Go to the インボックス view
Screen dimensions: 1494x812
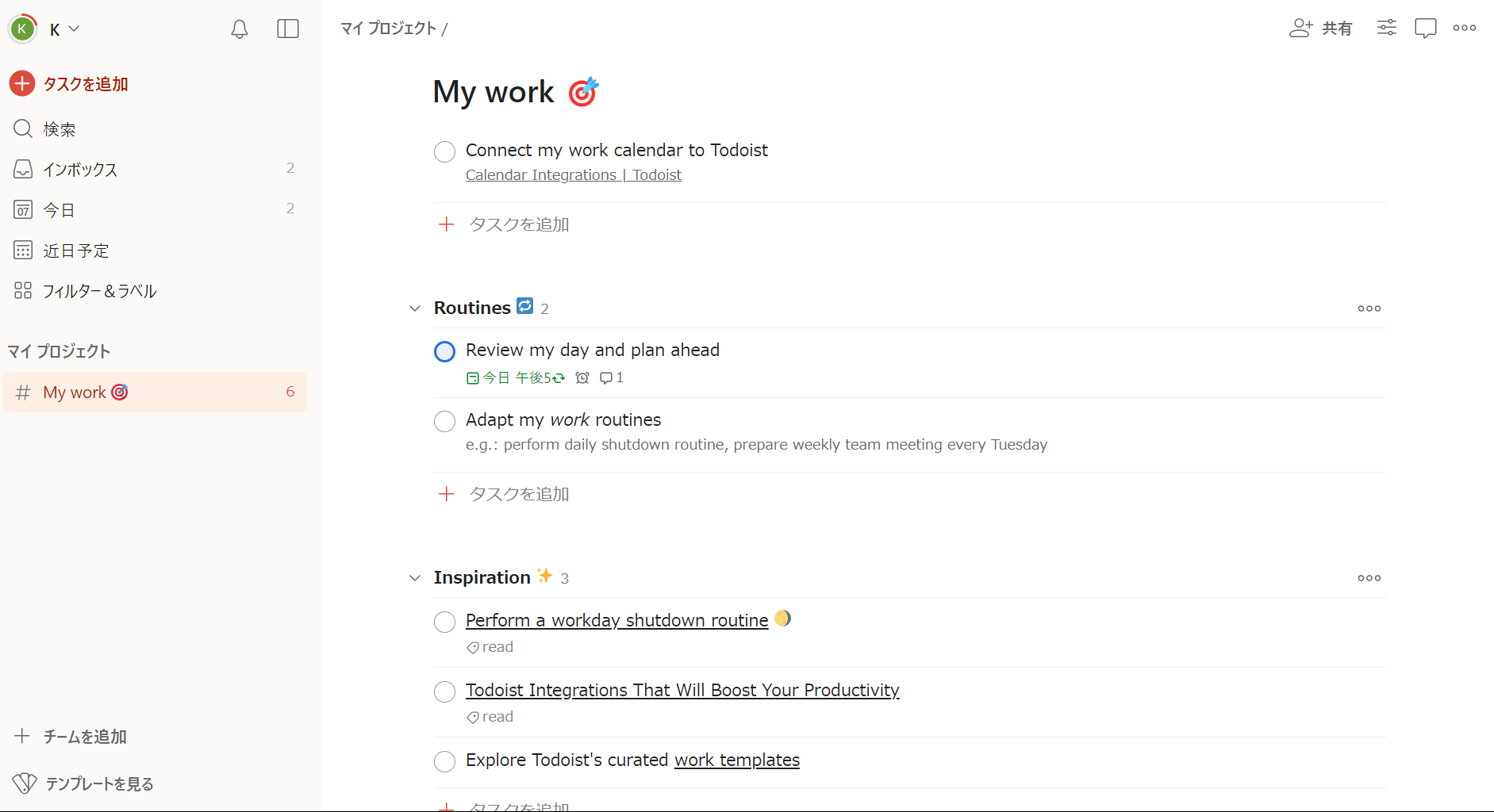tap(80, 169)
